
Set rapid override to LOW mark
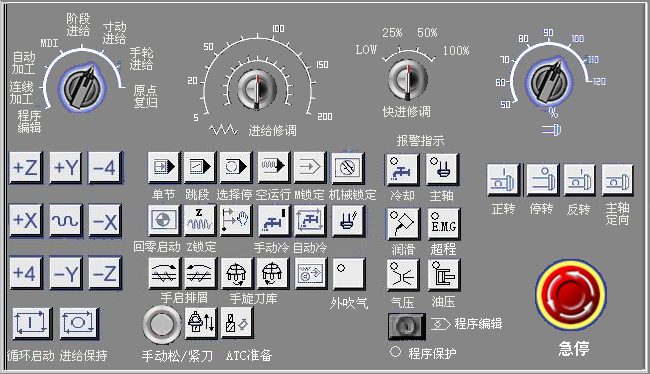pyautogui.click(x=366, y=50)
